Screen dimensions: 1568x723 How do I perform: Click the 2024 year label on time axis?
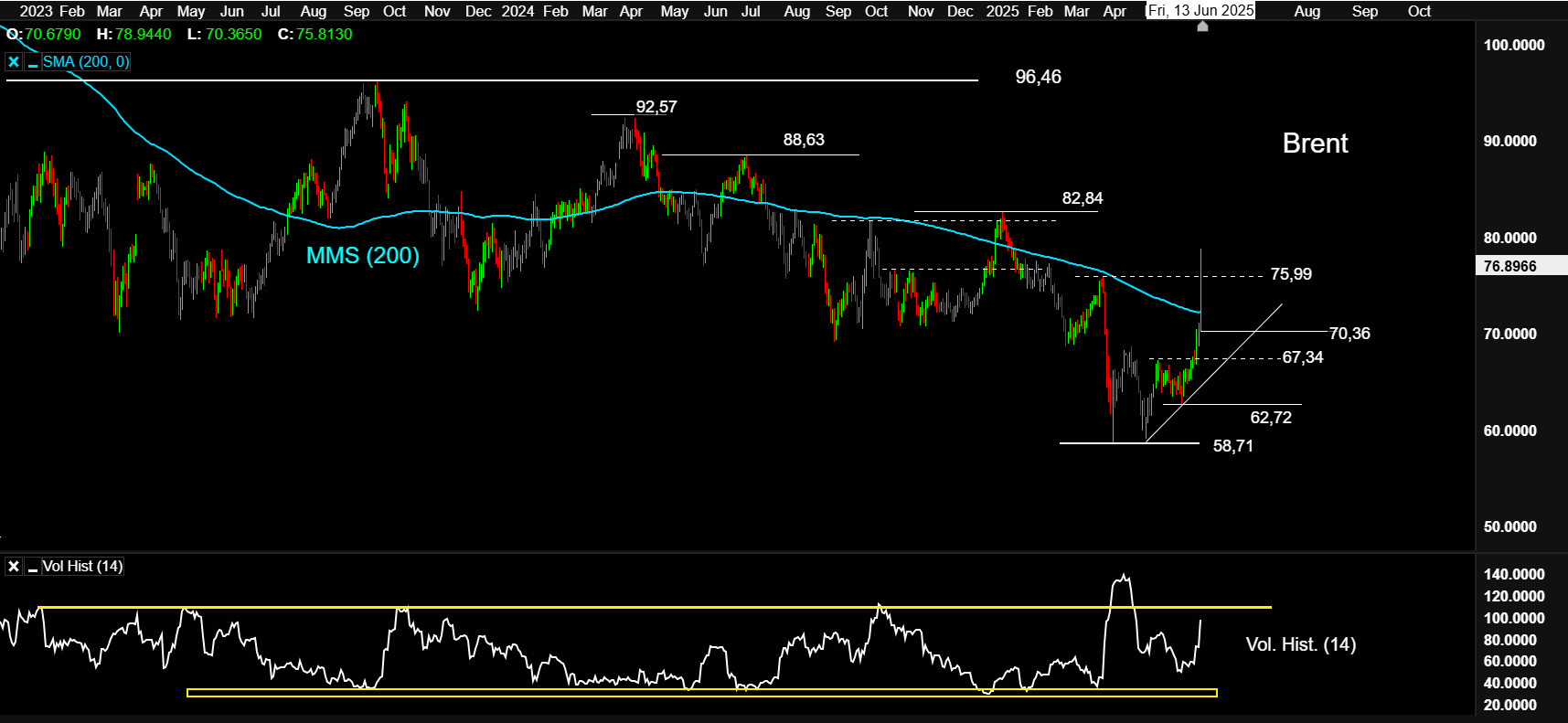pyautogui.click(x=518, y=11)
